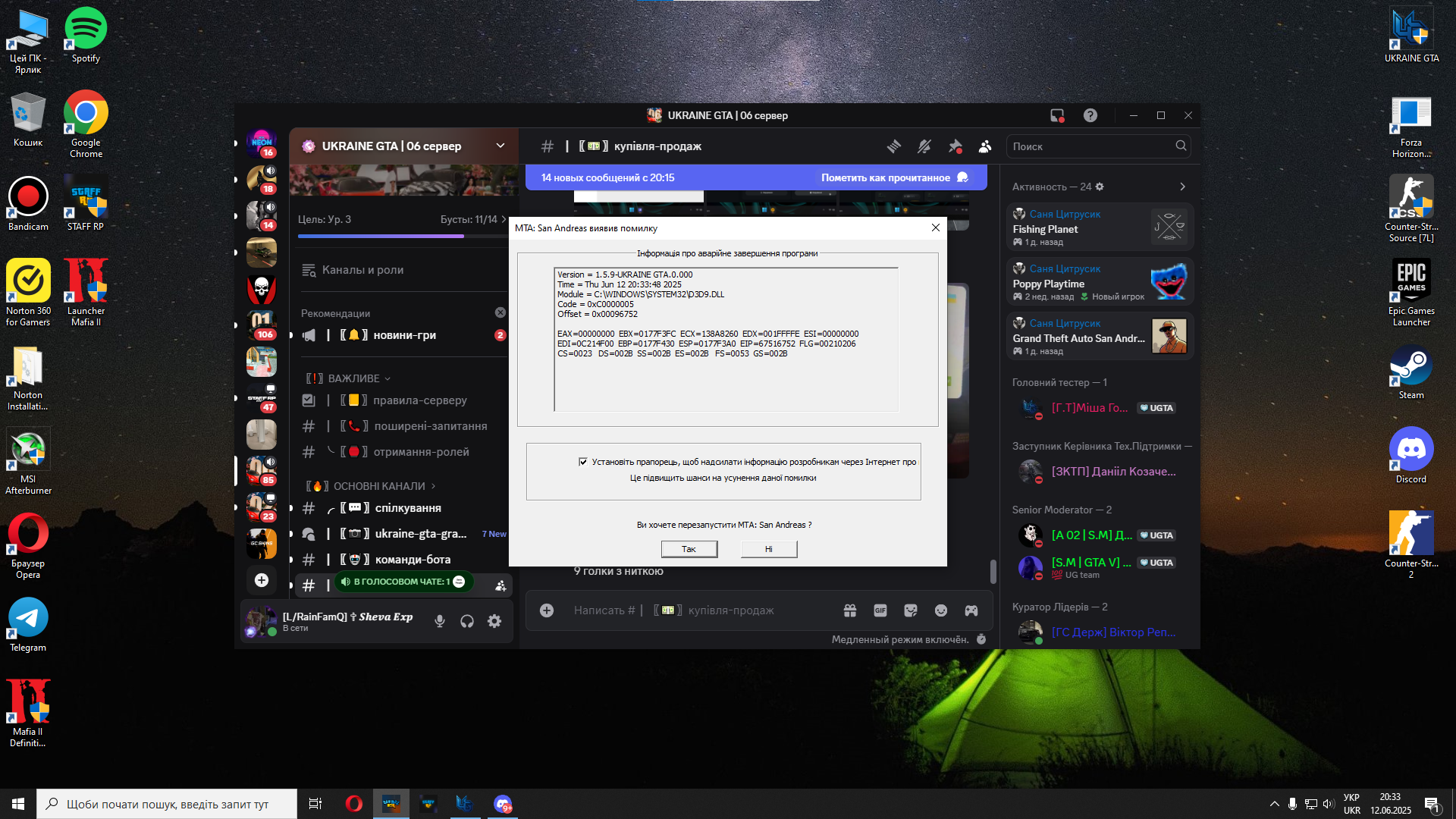Click the Ні button in error dialog
This screenshot has width=1456, height=819.
click(x=769, y=549)
